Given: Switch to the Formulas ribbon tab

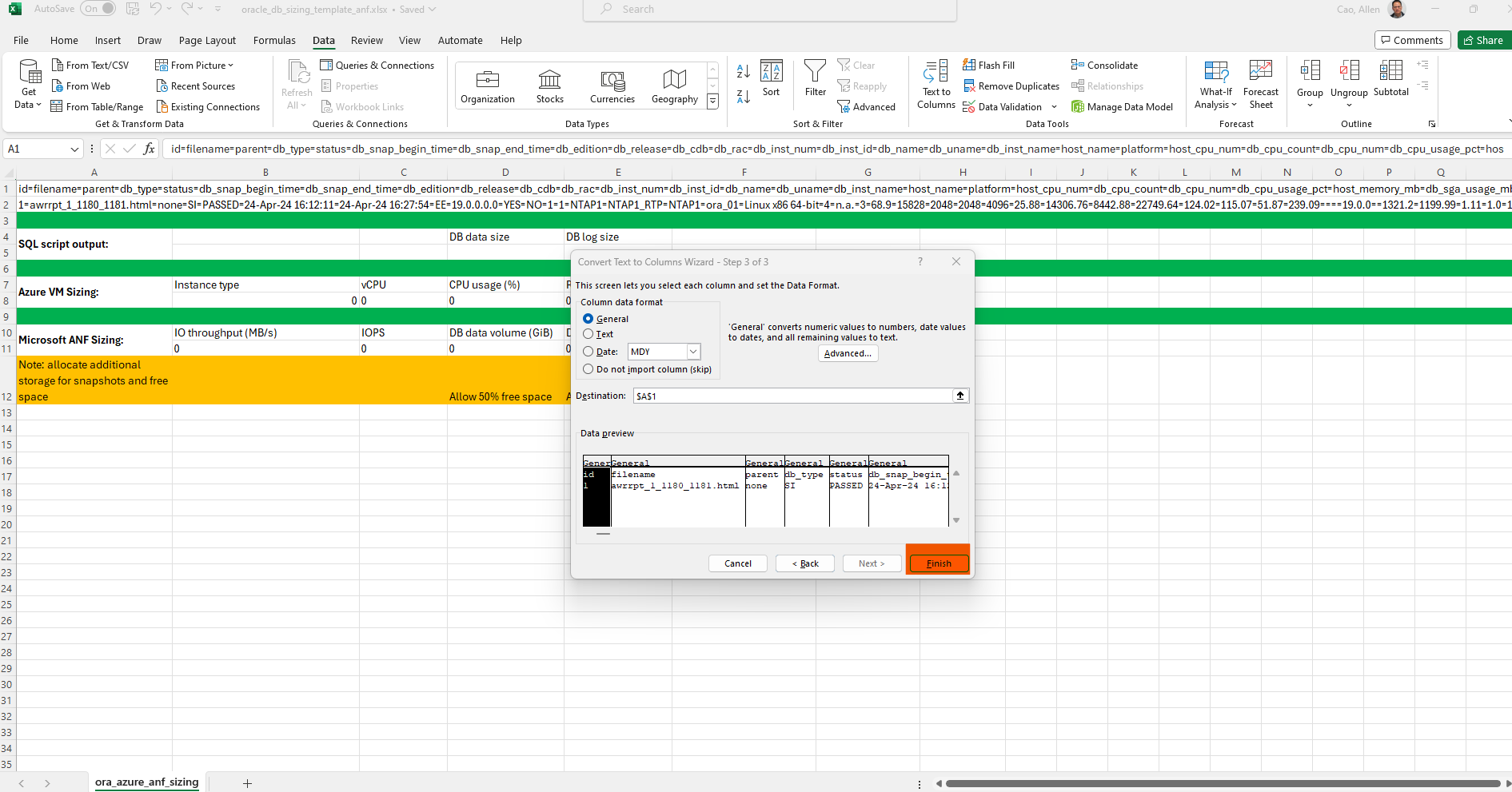Looking at the screenshot, I should (x=274, y=41).
